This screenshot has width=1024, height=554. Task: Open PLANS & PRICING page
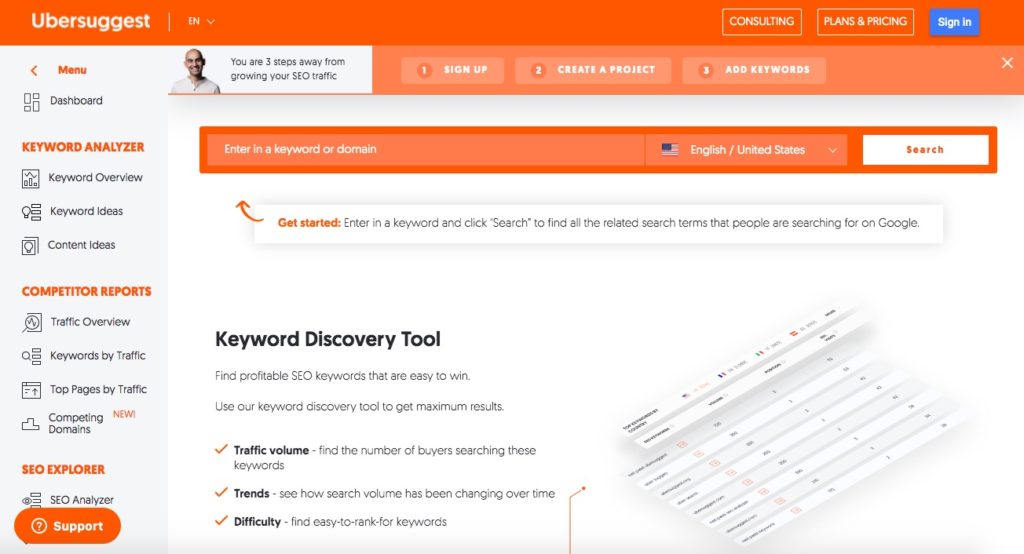(x=865, y=22)
